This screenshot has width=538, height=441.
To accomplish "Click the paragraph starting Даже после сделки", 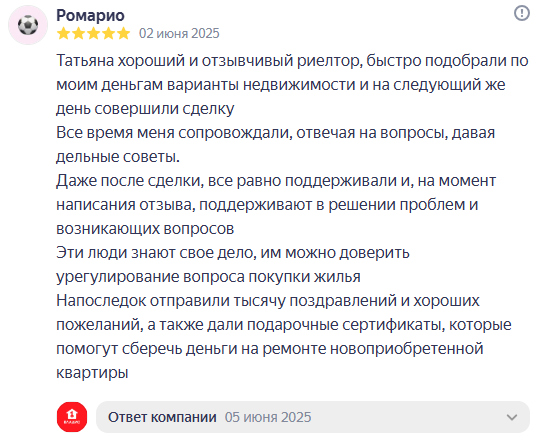I will (276, 205).
